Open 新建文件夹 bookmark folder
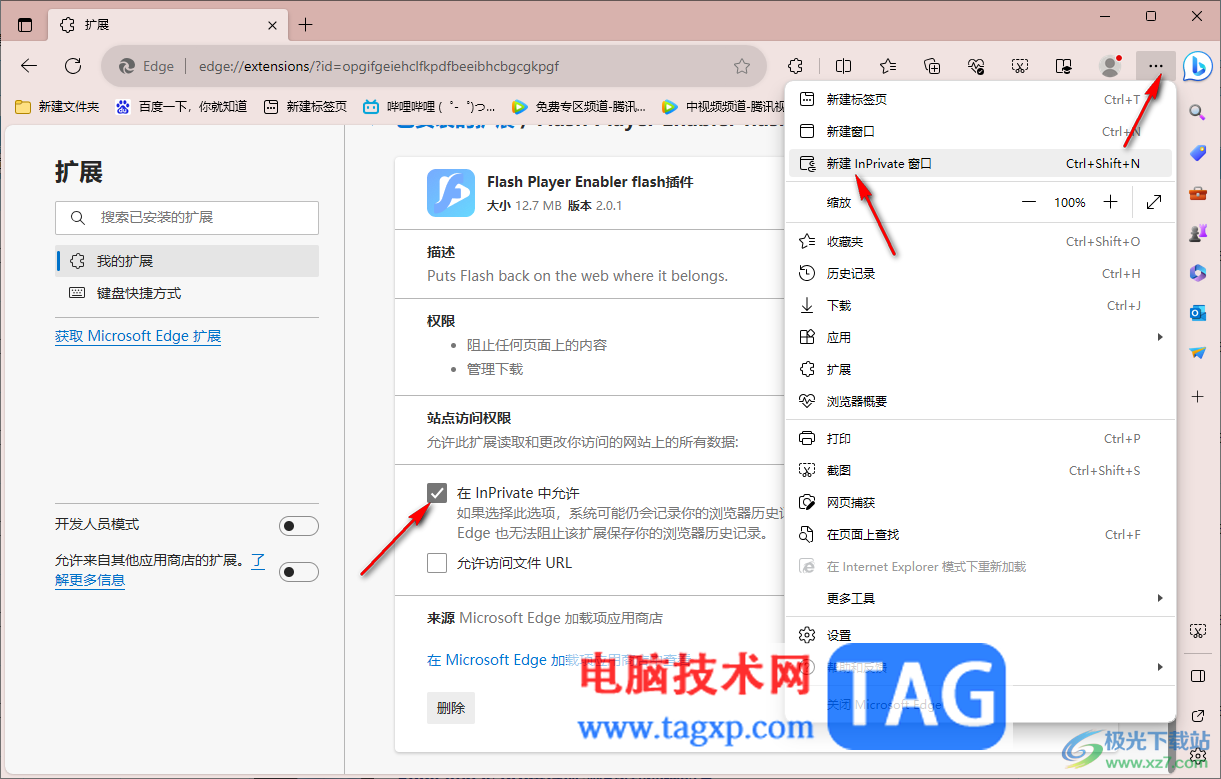This screenshot has width=1221, height=779. pos(58,106)
